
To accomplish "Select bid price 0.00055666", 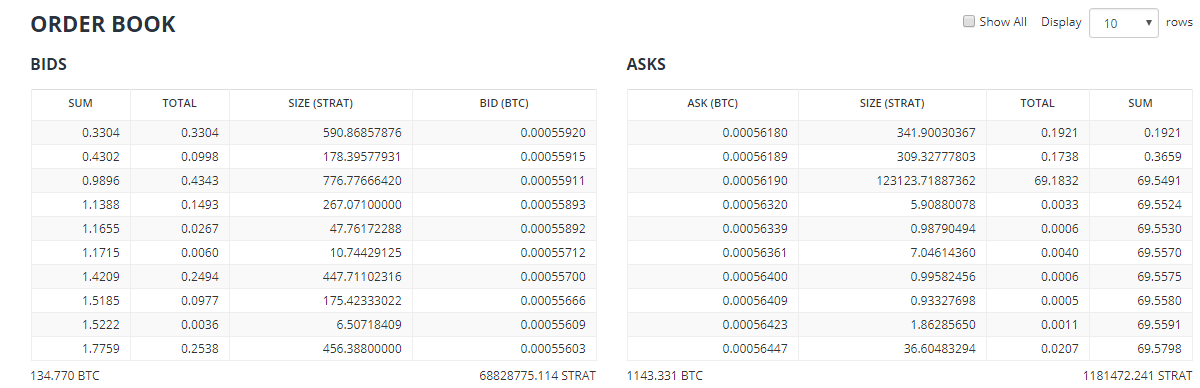I will [552, 301].
